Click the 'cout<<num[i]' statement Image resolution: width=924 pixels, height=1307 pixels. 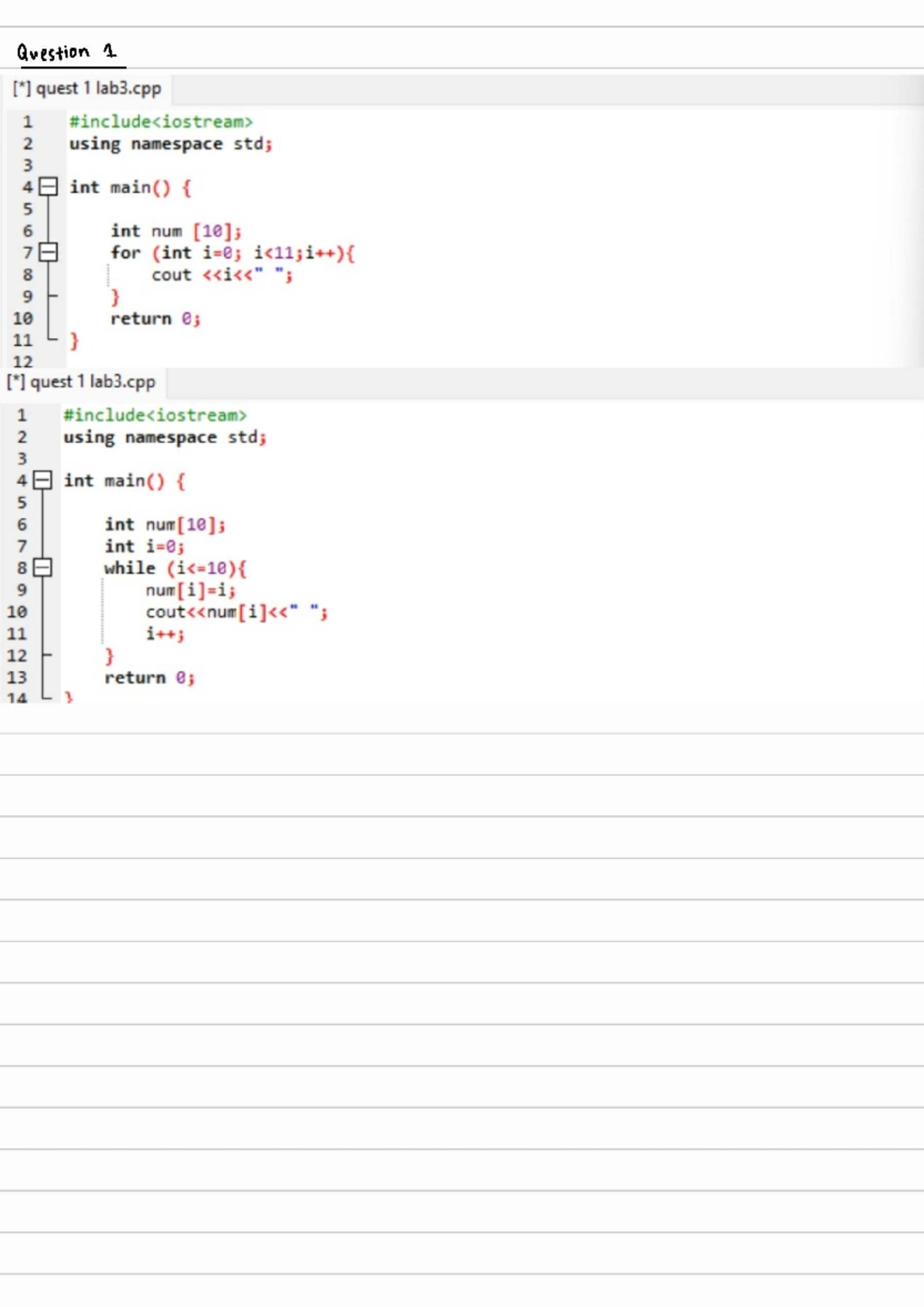coord(235,612)
